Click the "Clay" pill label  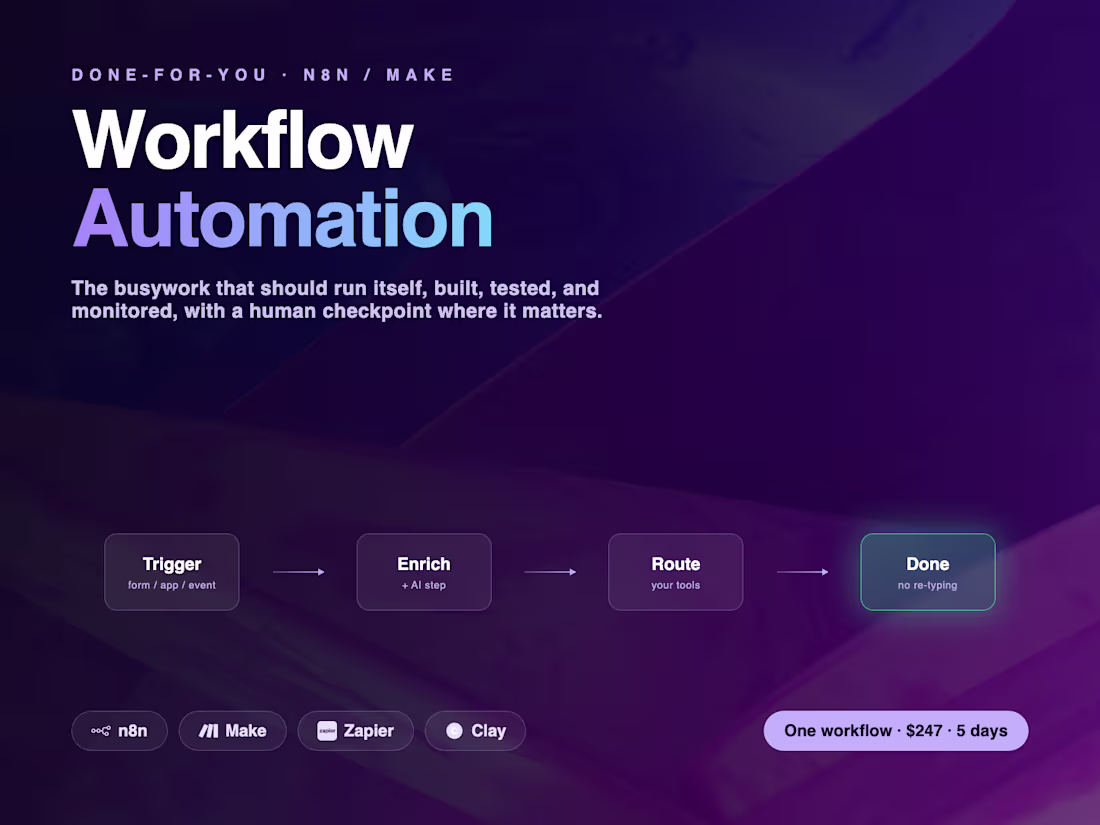tap(488, 731)
